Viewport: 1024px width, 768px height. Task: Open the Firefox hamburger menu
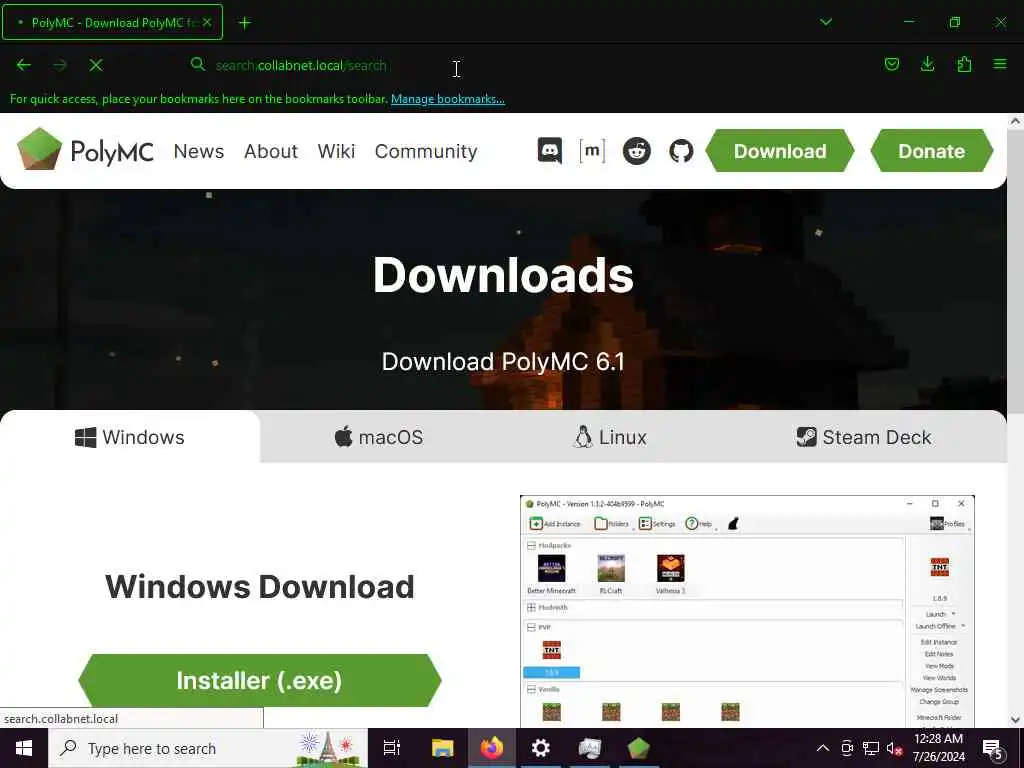click(x=1000, y=64)
